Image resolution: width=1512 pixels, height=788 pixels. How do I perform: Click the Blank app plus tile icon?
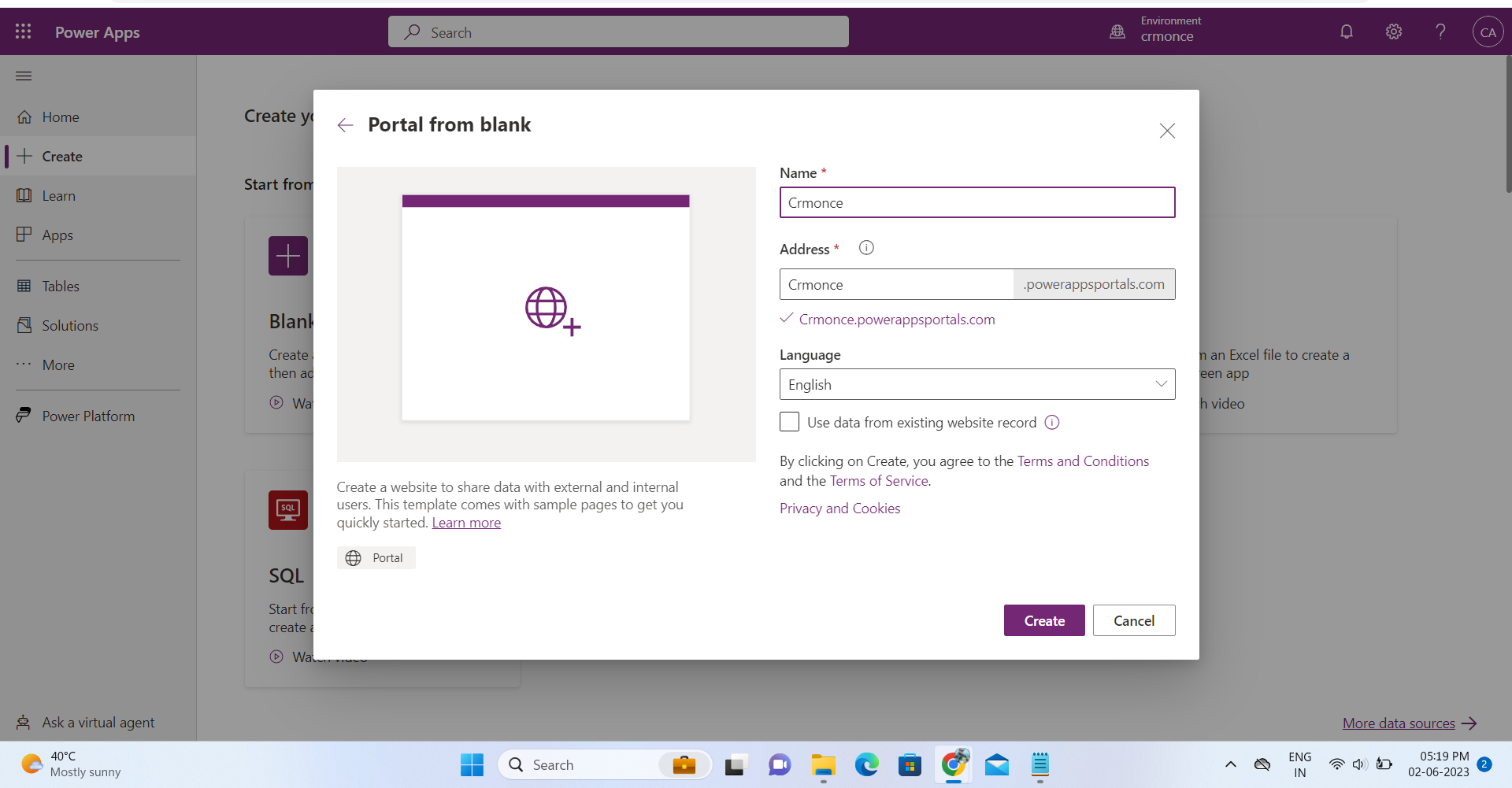click(x=288, y=256)
